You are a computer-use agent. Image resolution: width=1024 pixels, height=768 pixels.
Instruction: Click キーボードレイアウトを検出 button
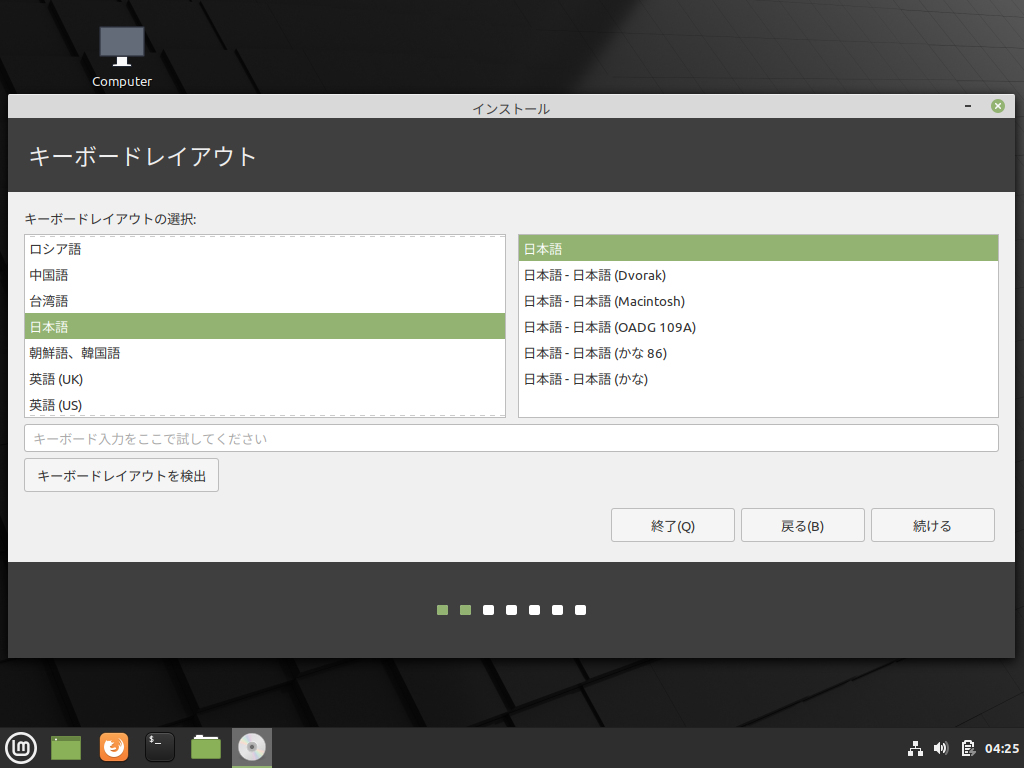pyautogui.click(x=121, y=475)
